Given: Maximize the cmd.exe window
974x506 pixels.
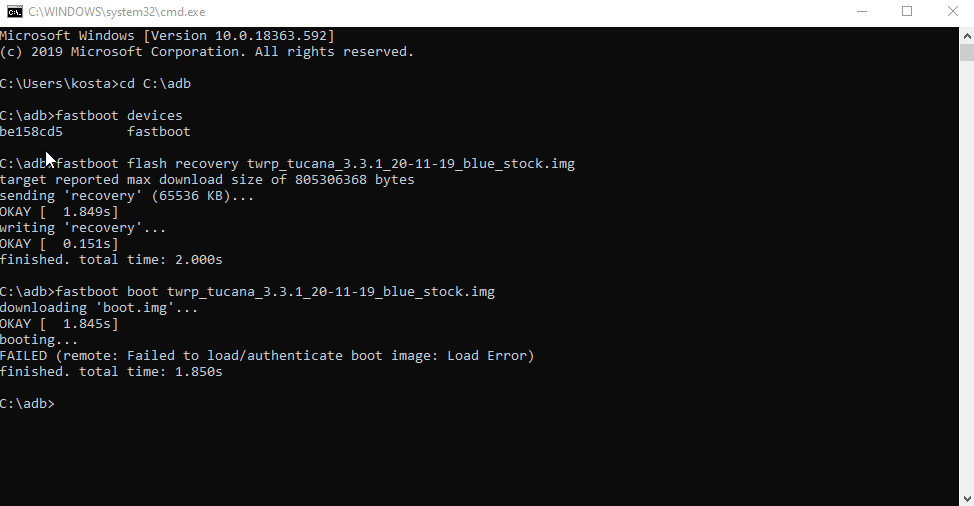Looking at the screenshot, I should pyautogui.click(x=907, y=11).
